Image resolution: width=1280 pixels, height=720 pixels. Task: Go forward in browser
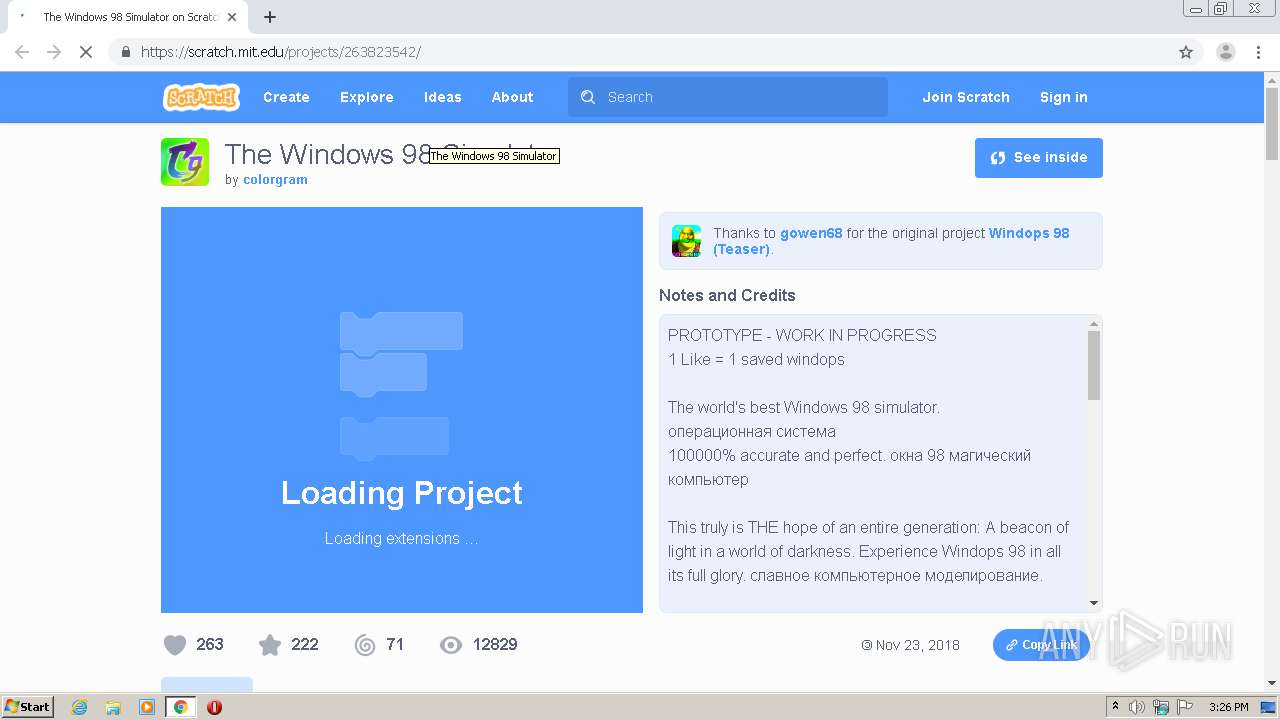click(54, 52)
